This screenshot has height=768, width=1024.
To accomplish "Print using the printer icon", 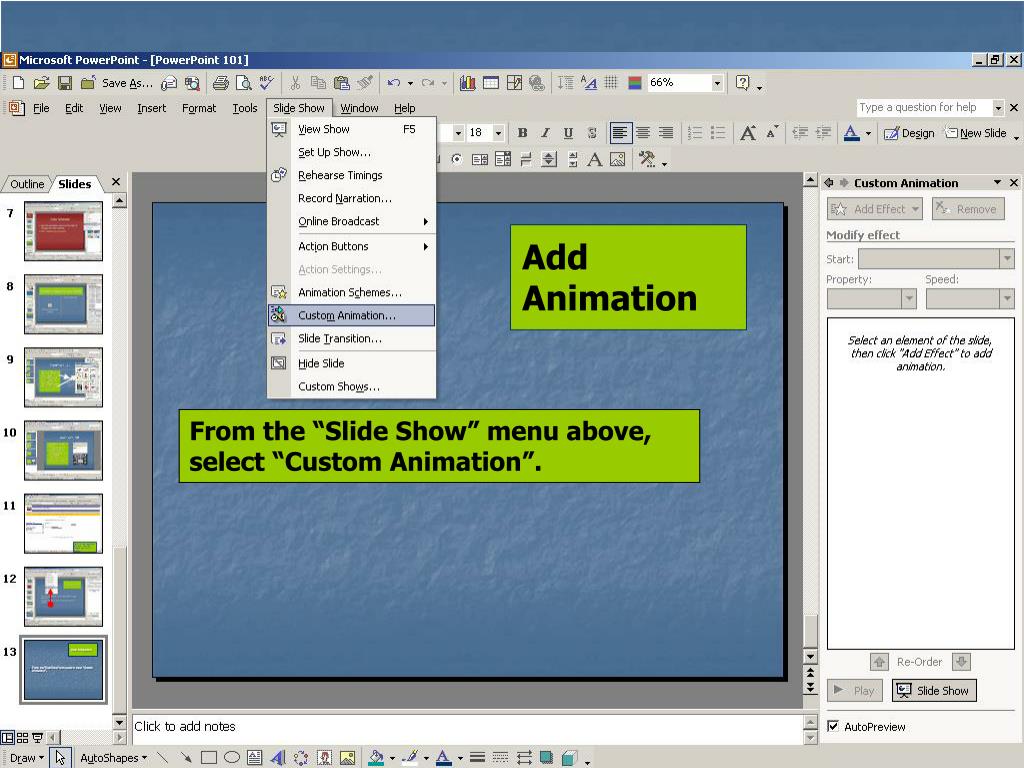I will coord(221,83).
